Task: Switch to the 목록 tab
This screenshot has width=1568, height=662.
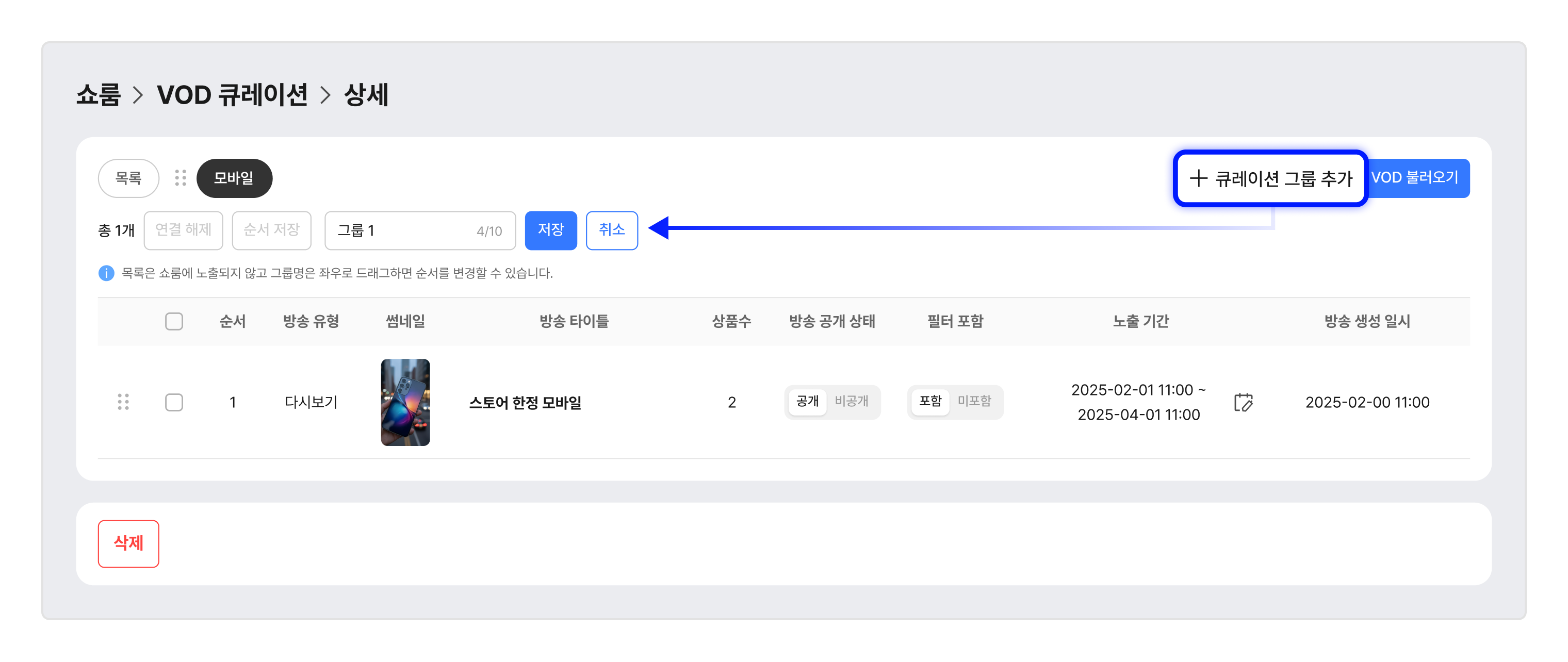Action: click(x=128, y=178)
